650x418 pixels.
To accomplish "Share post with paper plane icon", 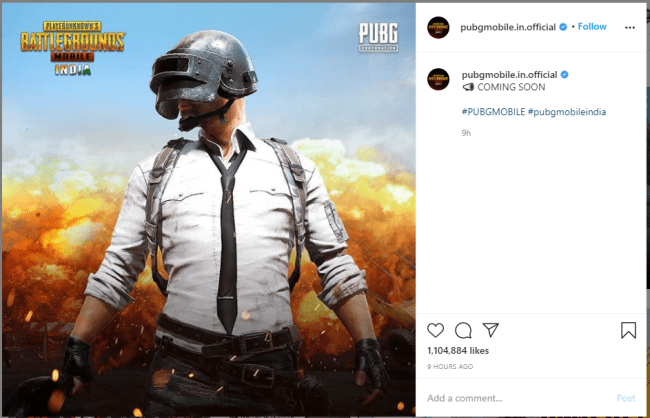I will [x=491, y=330].
